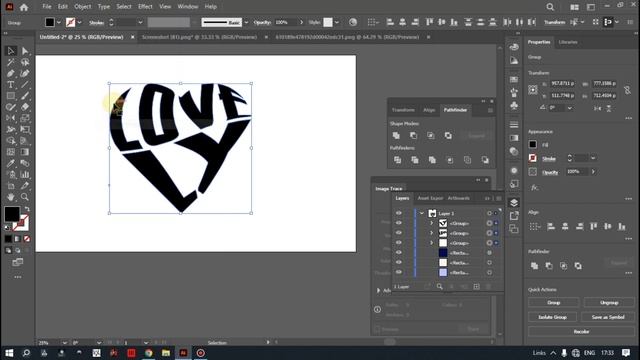Viewport: 640px width, 360px height.
Task: Toggle visibility of the second Group sublayer
Action: pyautogui.click(x=399, y=233)
